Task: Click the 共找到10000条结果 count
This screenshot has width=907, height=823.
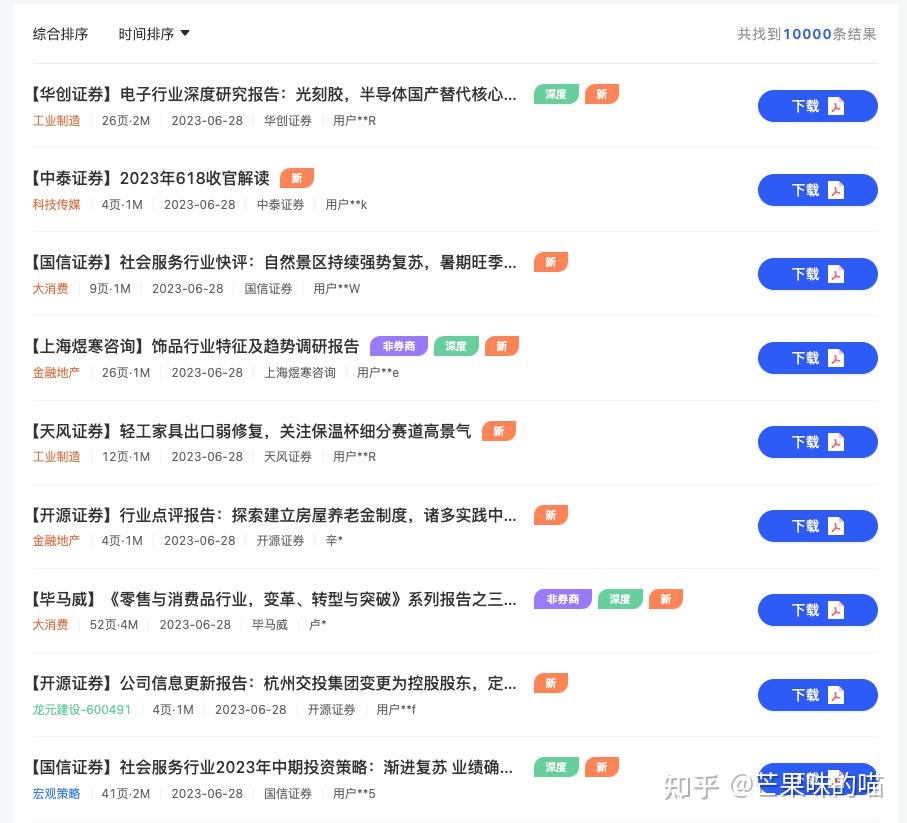Action: pyautogui.click(x=807, y=34)
